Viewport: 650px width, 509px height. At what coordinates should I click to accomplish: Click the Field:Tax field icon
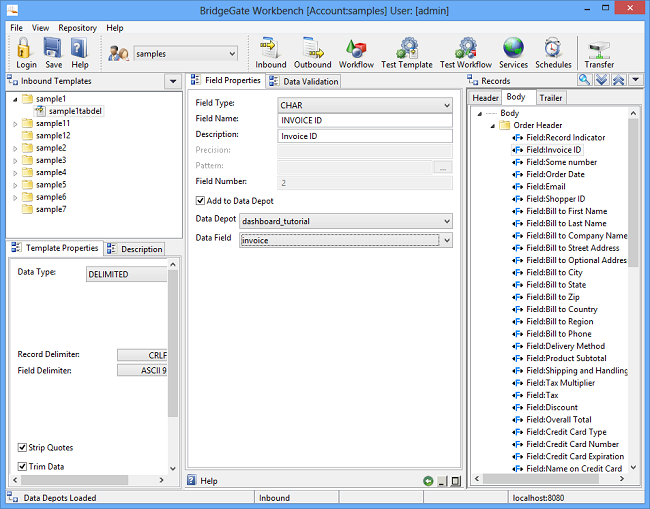[x=518, y=395]
